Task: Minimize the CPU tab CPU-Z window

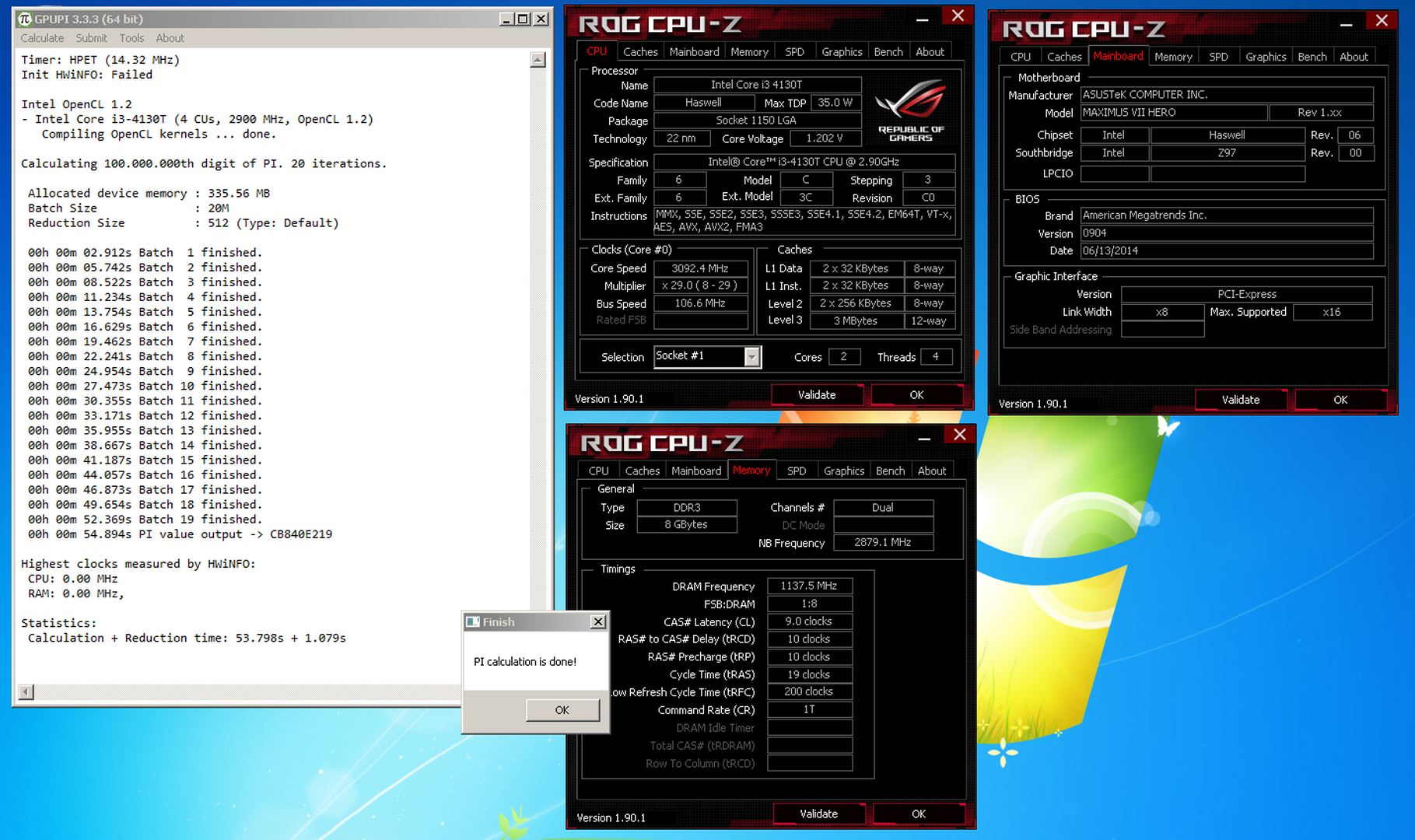Action: coord(922,19)
